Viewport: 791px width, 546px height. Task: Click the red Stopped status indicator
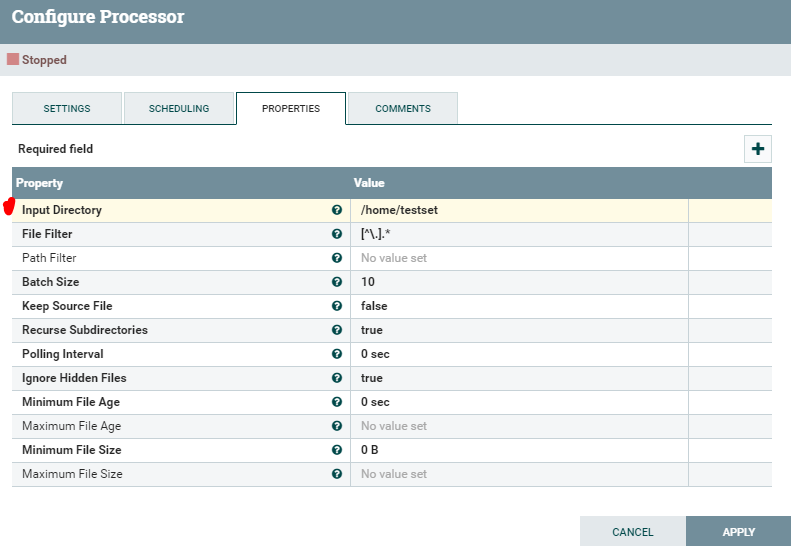pos(13,60)
